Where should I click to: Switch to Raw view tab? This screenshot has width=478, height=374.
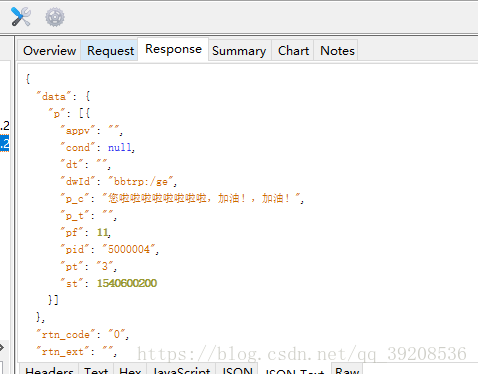(x=347, y=369)
